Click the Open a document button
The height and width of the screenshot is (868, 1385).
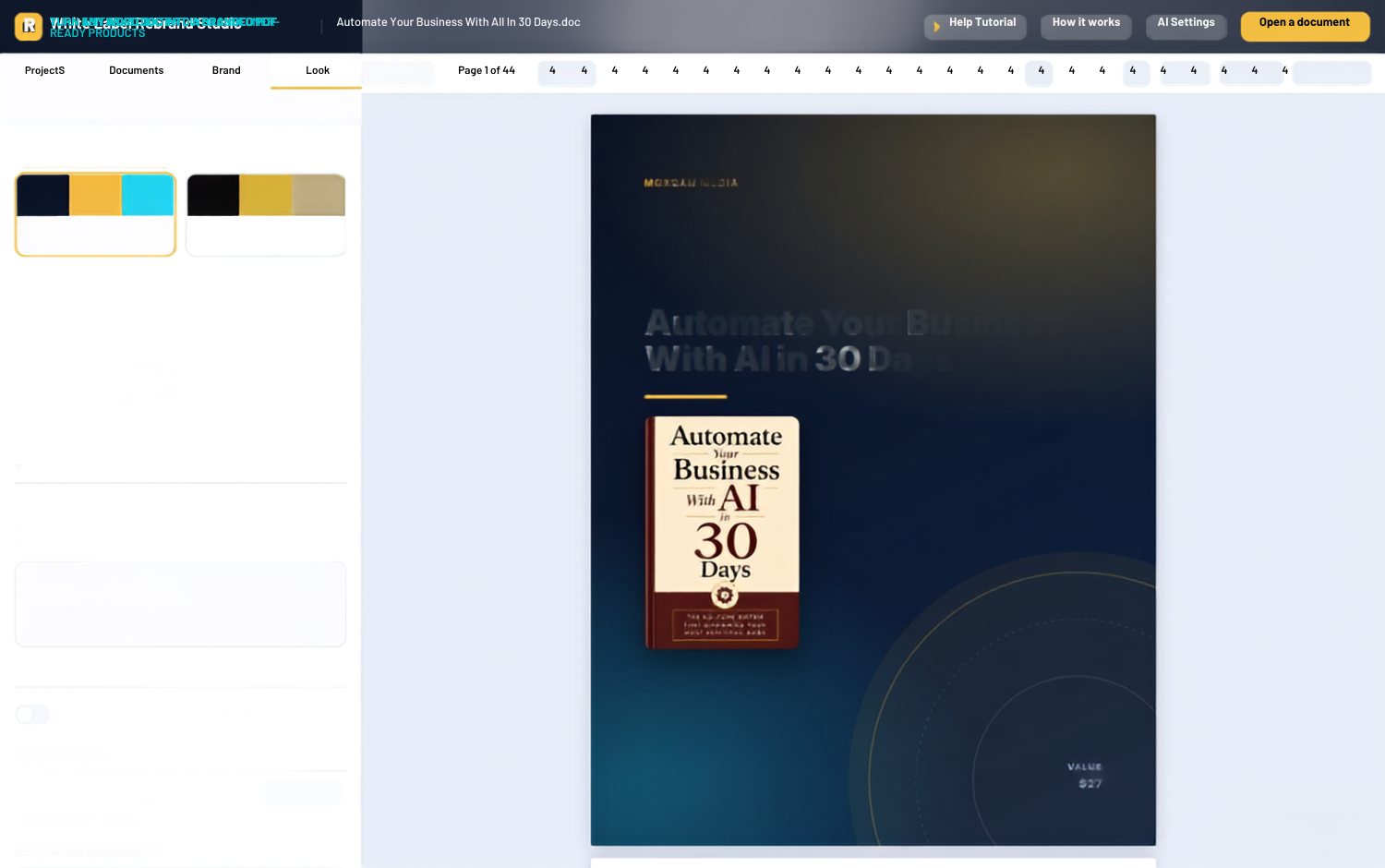pos(1305,26)
